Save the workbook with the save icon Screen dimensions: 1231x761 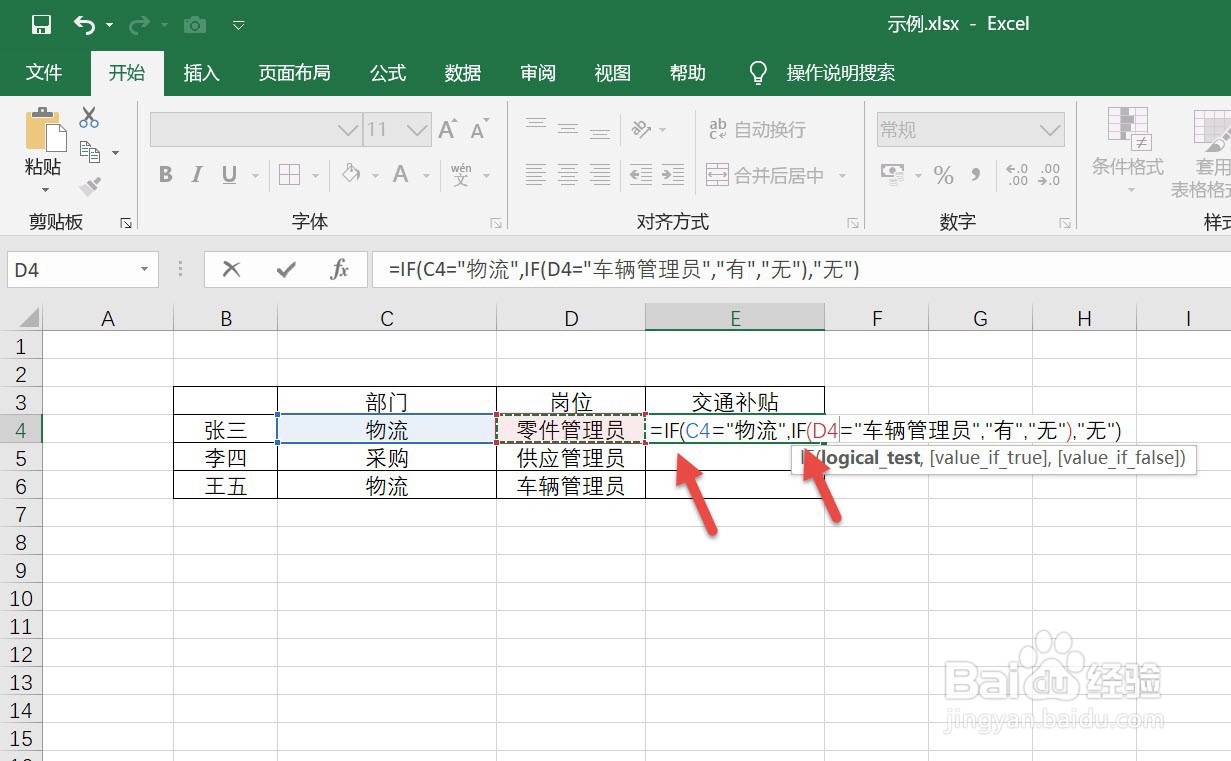coord(40,22)
